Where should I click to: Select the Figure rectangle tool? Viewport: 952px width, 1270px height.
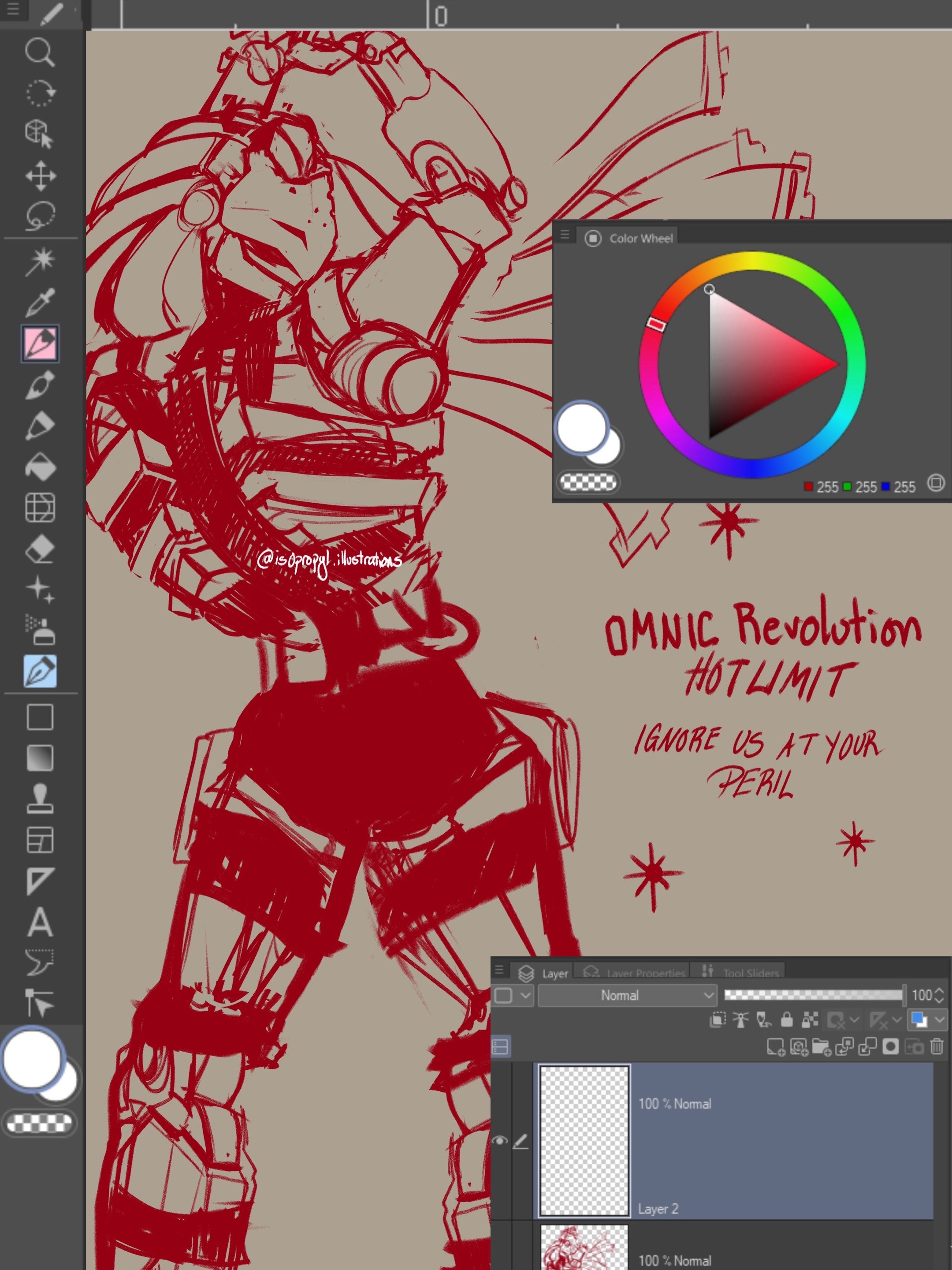tap(40, 717)
